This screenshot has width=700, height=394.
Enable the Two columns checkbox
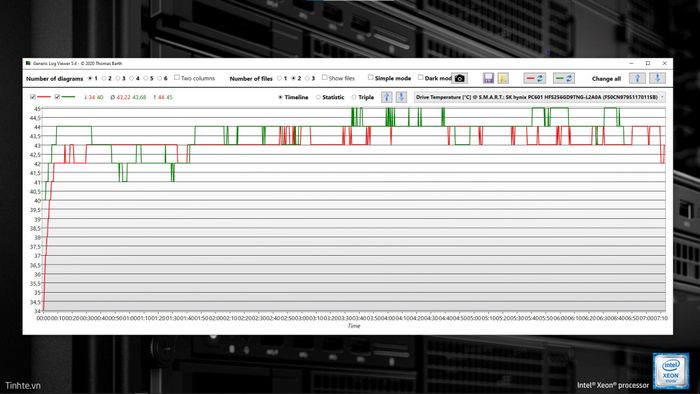point(177,78)
